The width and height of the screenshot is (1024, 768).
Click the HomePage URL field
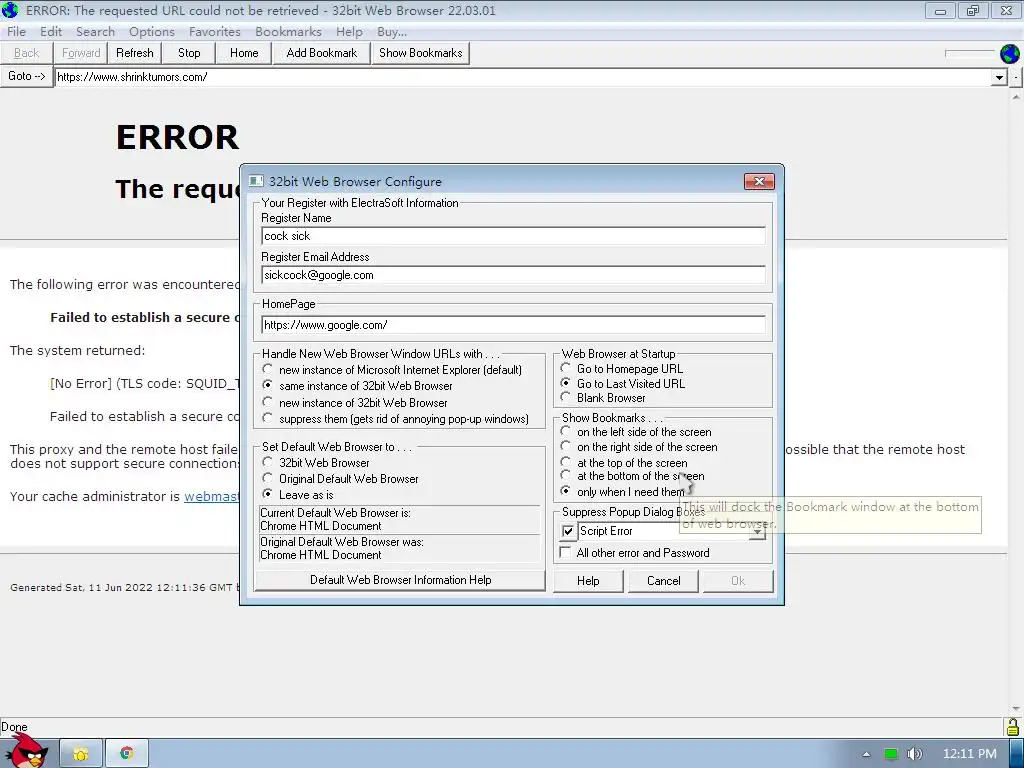(x=513, y=325)
